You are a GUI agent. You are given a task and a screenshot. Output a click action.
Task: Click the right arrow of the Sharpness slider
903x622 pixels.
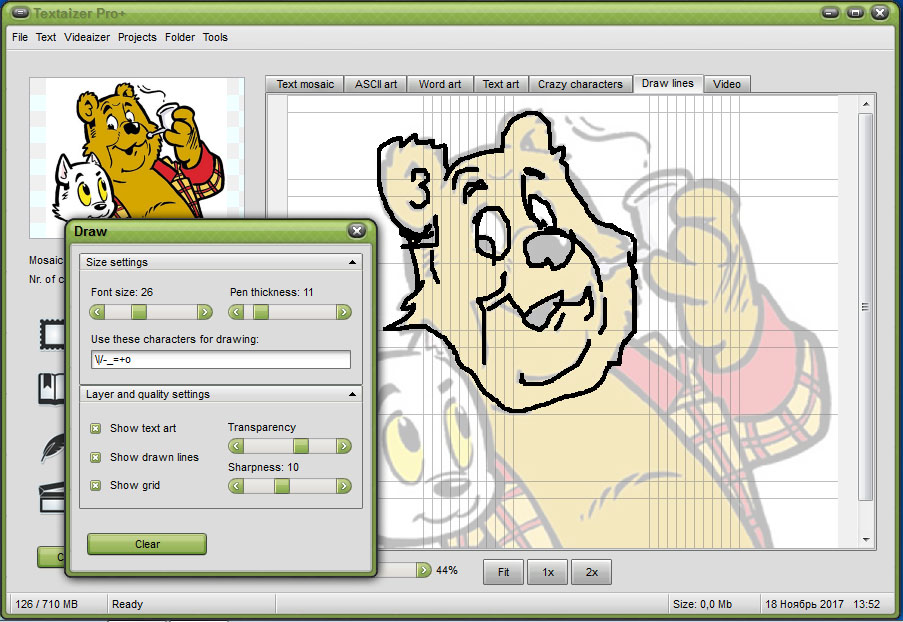(x=344, y=486)
